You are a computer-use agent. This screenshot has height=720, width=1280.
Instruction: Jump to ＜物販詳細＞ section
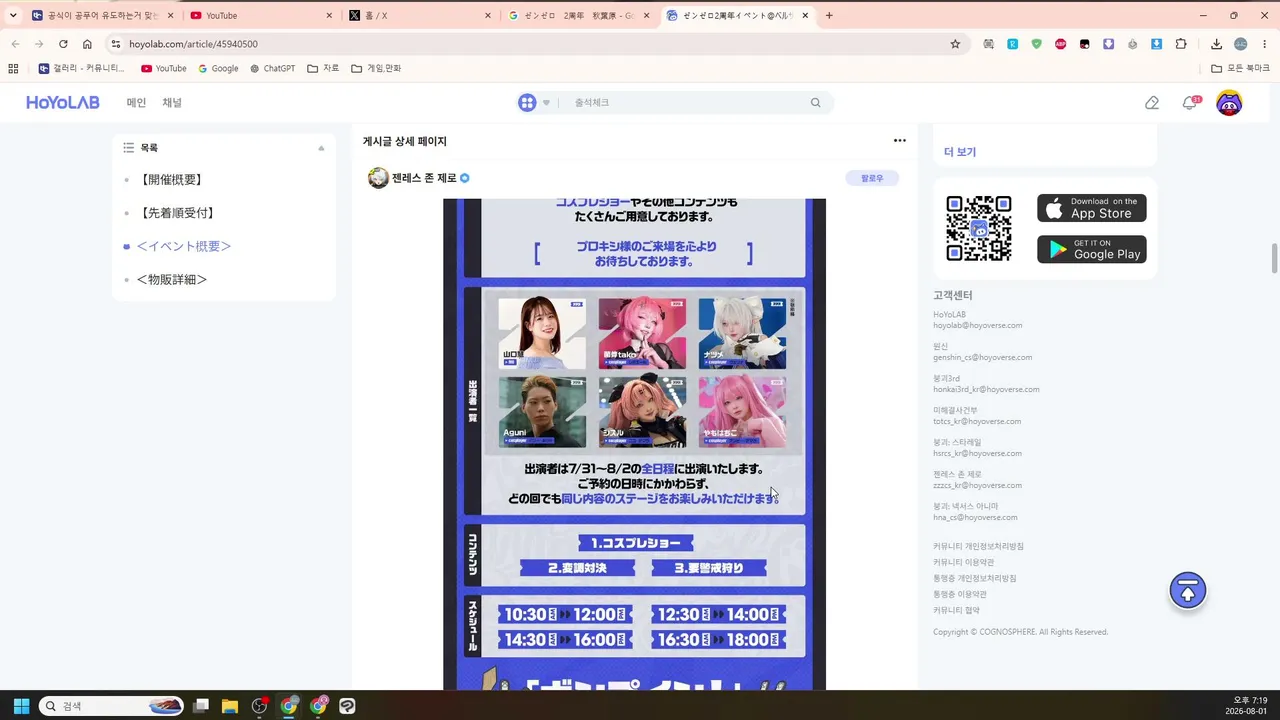click(172, 280)
